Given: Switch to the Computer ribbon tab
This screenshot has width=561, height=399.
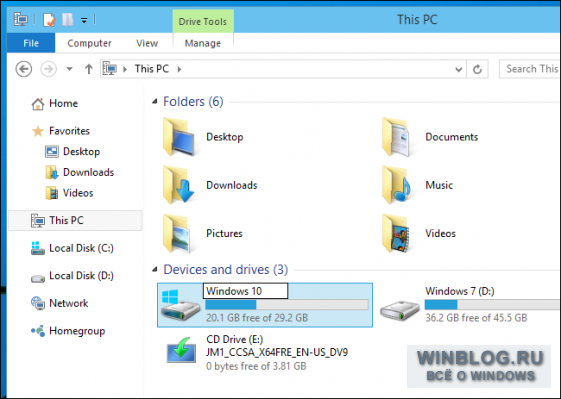Looking at the screenshot, I should pos(89,43).
